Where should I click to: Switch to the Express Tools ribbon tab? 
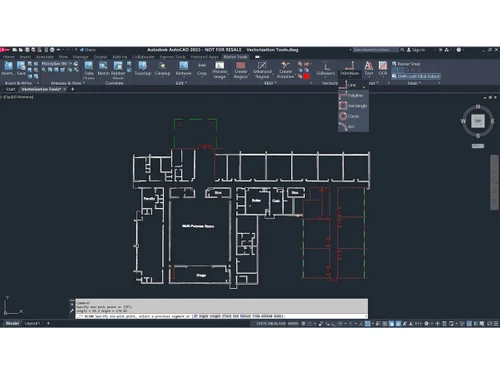tap(172, 57)
